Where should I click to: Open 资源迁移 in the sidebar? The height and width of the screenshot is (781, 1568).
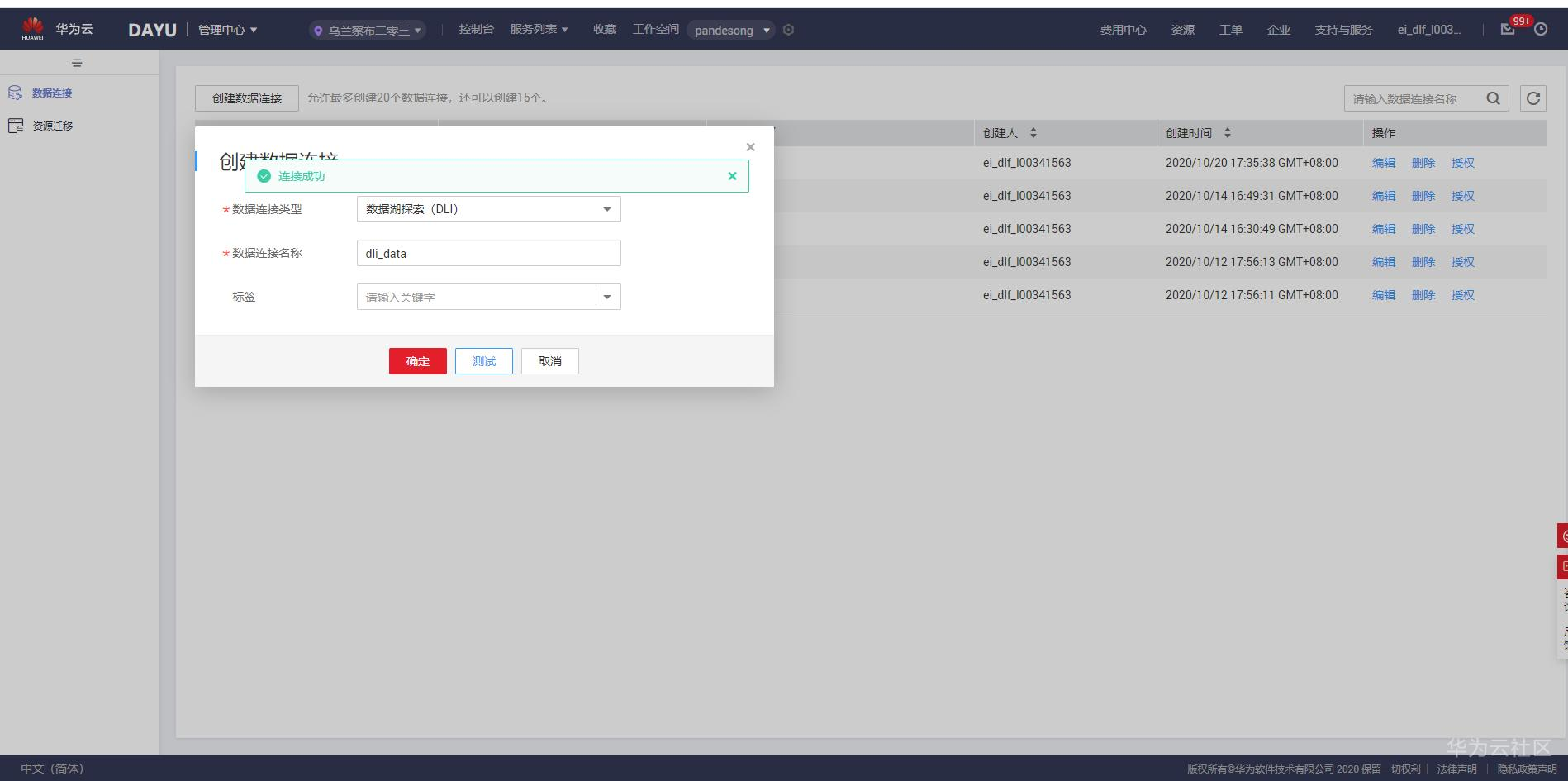click(53, 126)
